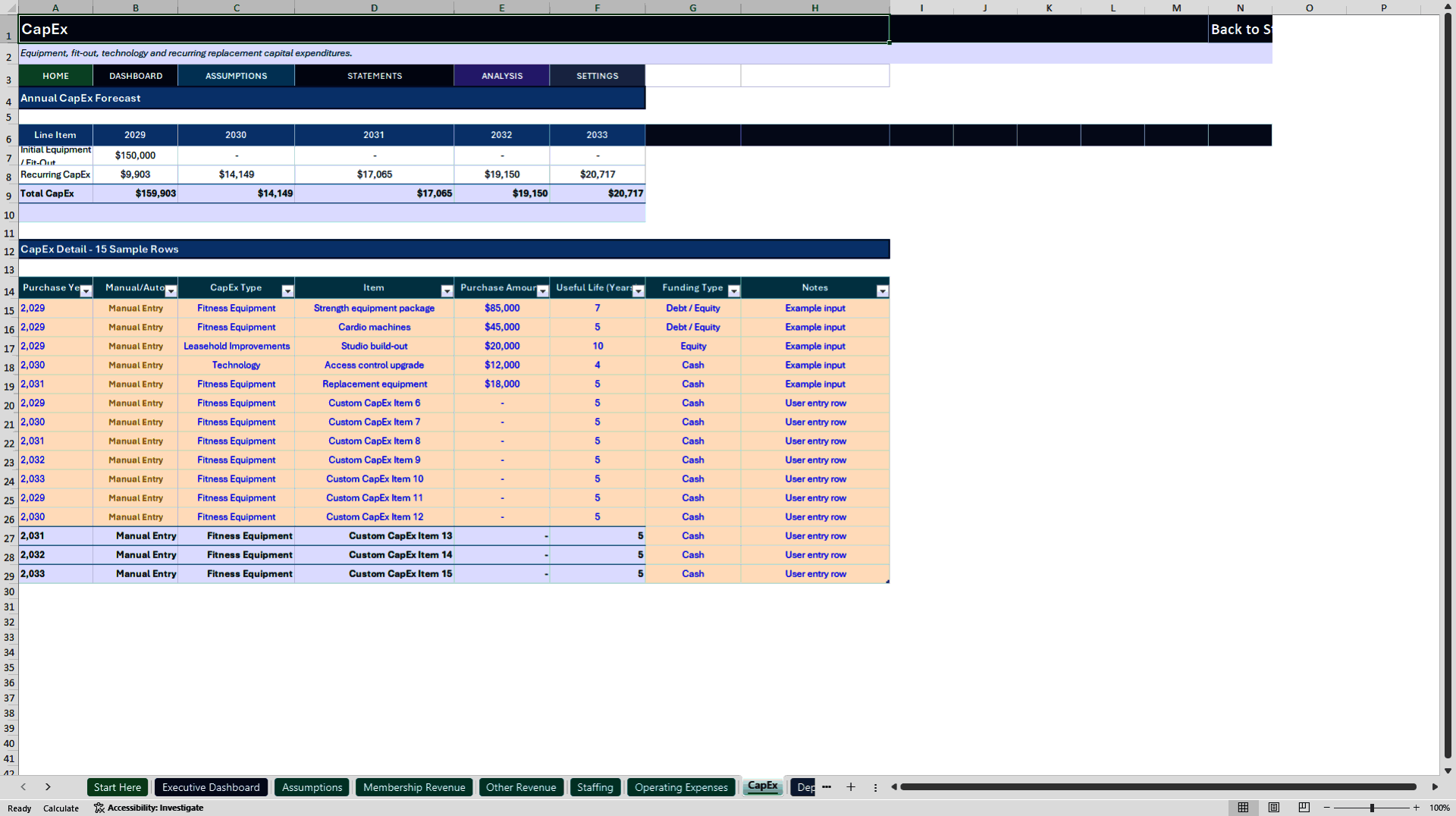Switch to the Membership Revenue sheet tab
This screenshot has height=816, width=1456.
coord(414,787)
